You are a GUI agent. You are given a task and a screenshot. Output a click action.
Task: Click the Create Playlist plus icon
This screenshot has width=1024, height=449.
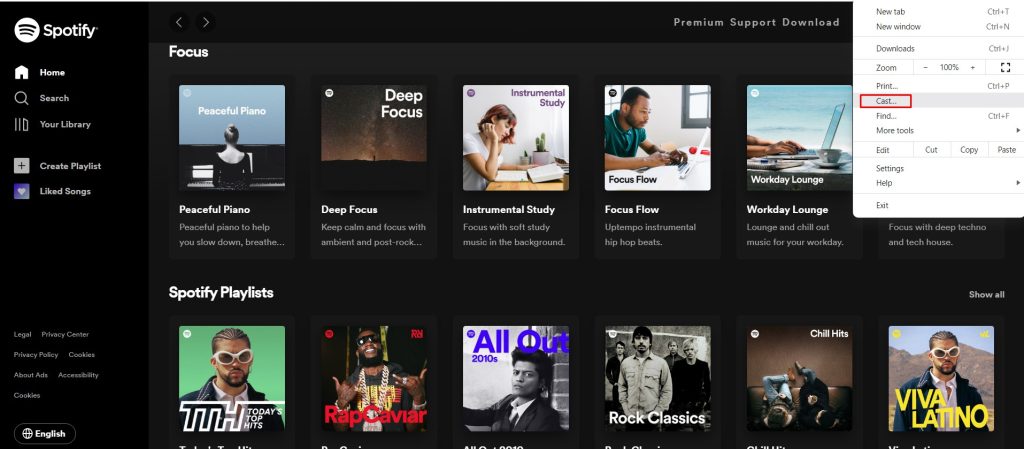pyautogui.click(x=22, y=166)
